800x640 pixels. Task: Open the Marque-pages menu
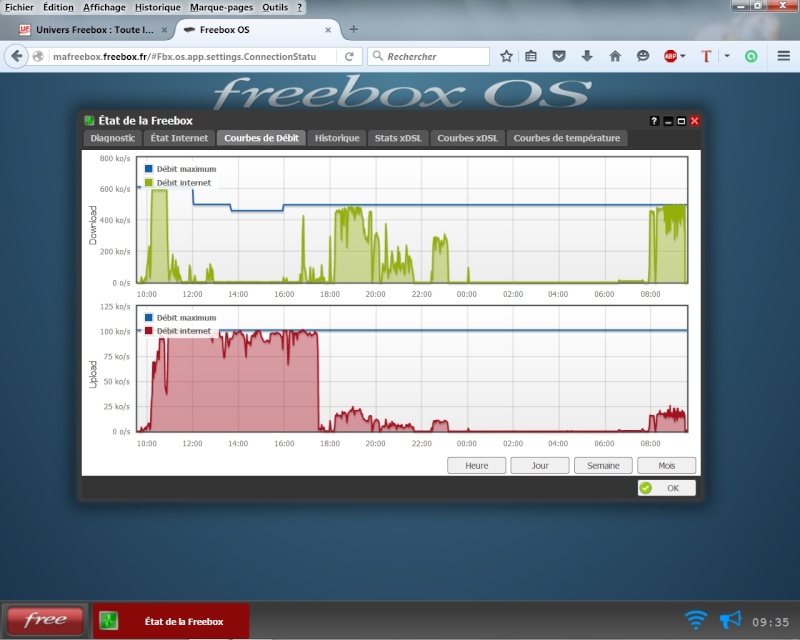pyautogui.click(x=221, y=7)
